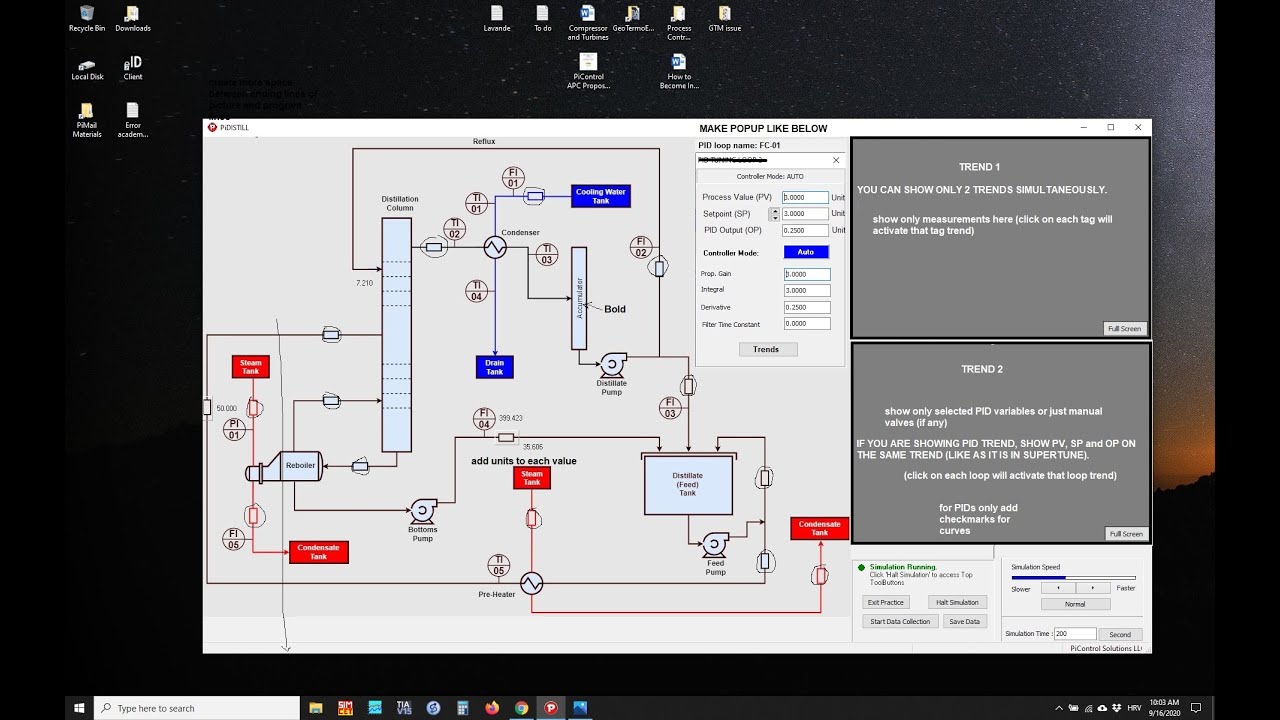This screenshot has height=720, width=1280.
Task: Click the valve next to TI 02
Action: click(434, 246)
